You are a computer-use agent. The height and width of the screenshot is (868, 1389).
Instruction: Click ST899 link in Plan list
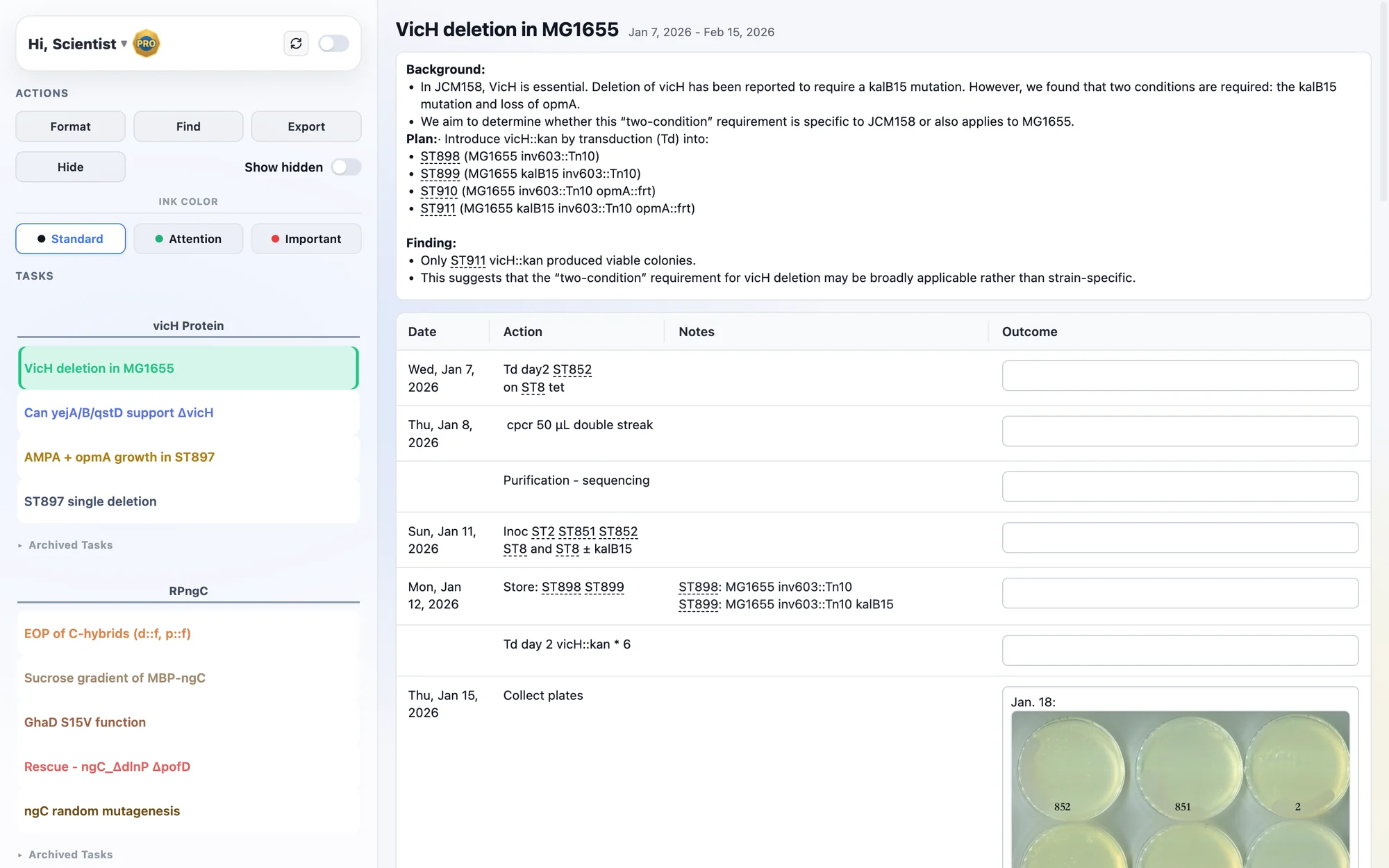[x=440, y=174]
